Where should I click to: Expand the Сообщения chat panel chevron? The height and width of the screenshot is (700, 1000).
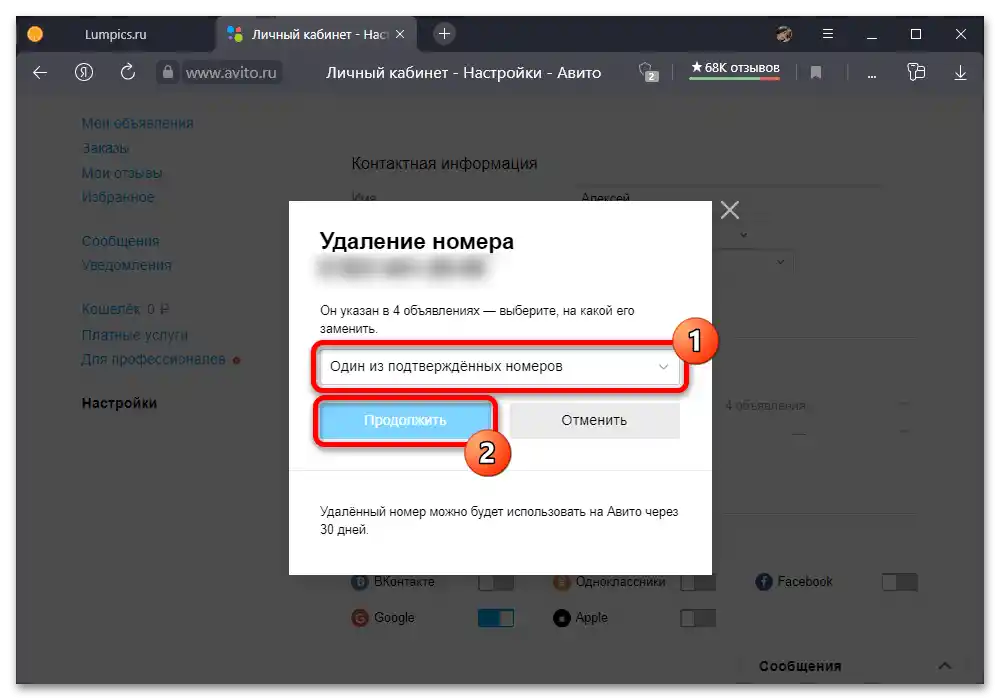[945, 666]
